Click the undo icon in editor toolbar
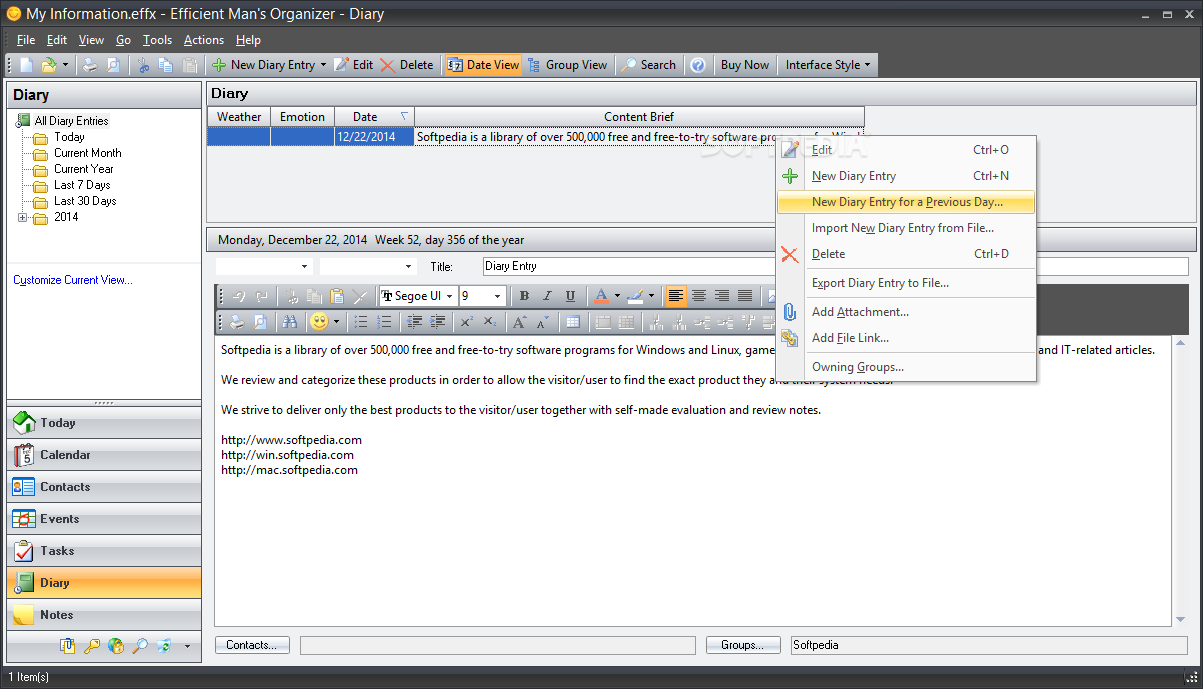Viewport: 1203px width, 689px height. tap(239, 296)
